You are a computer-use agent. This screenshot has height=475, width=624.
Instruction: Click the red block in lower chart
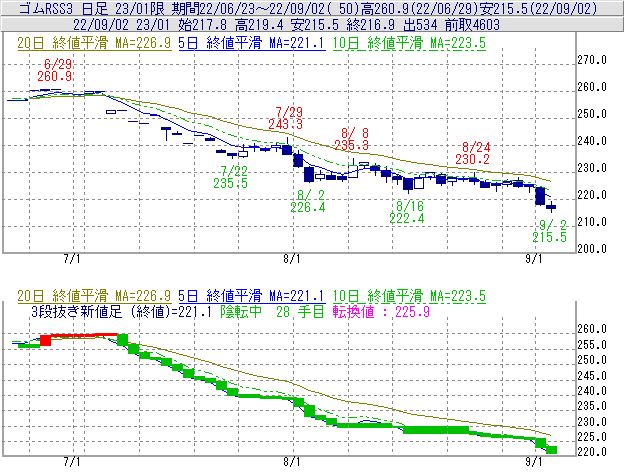45,340
